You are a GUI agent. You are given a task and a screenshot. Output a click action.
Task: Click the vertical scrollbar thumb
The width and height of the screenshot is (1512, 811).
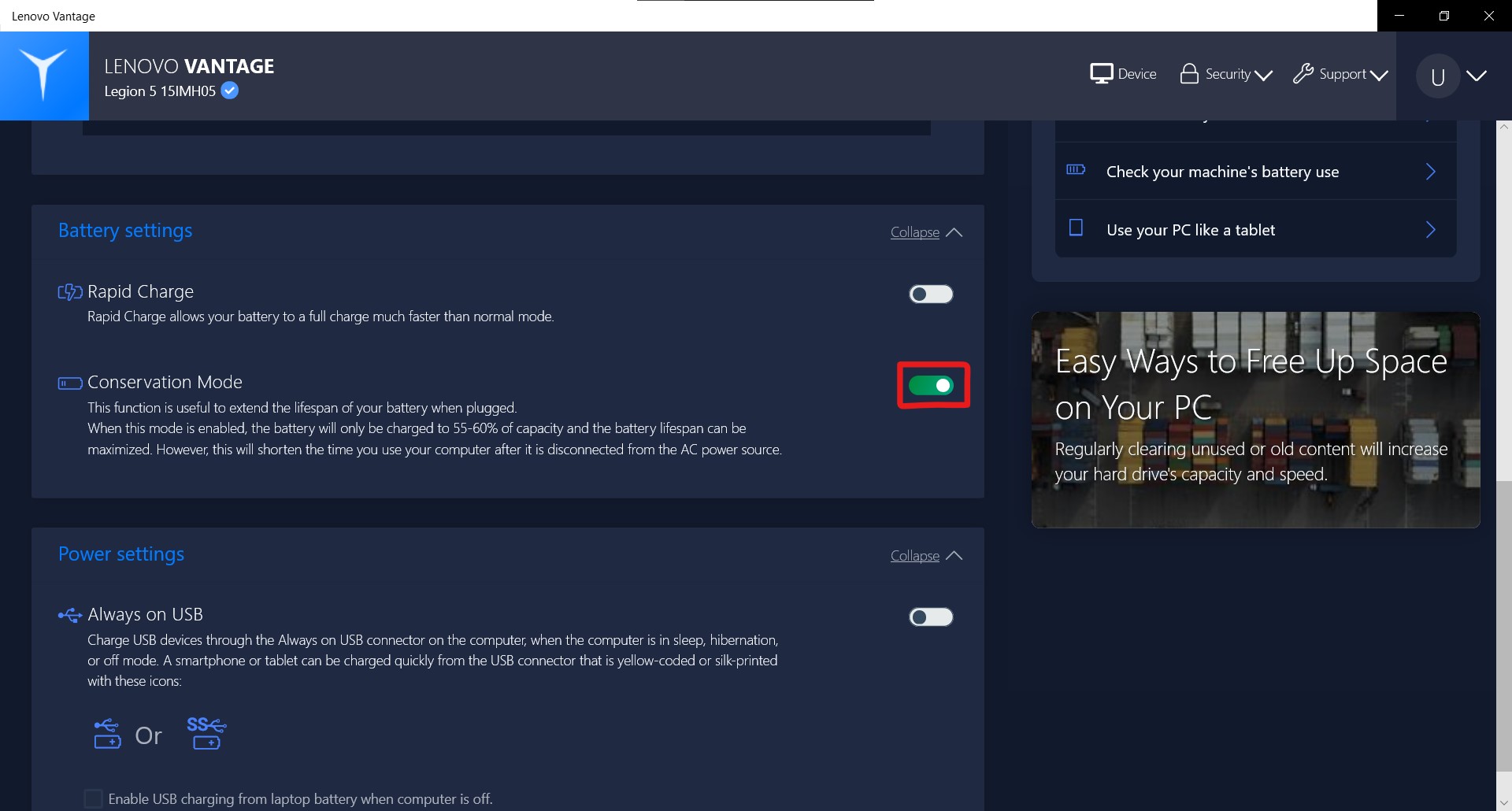[1503, 626]
